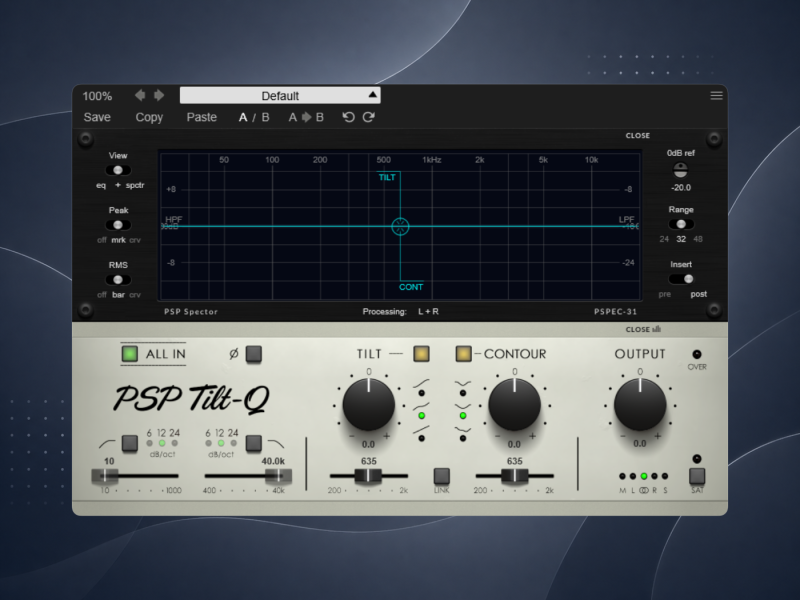Click the high-pass frequency slider handle

pyautogui.click(x=105, y=476)
